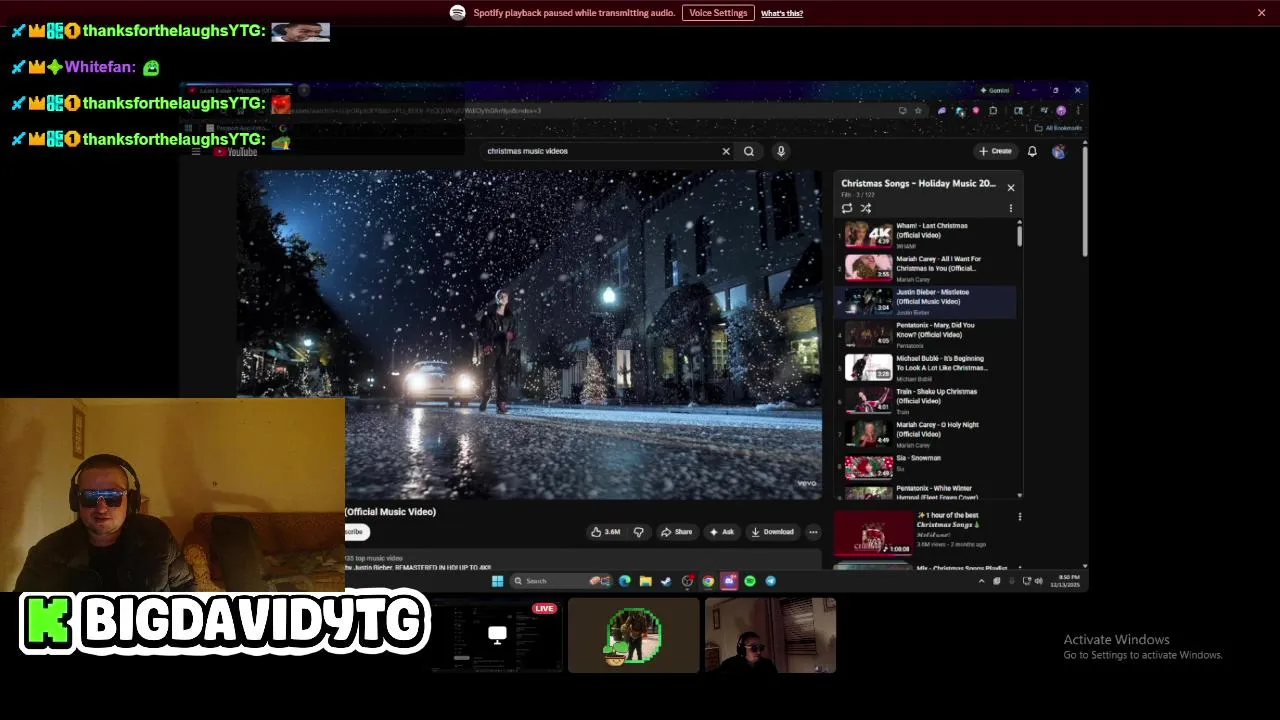Toggle playlist loop button
1280x720 pixels.
coord(847,208)
